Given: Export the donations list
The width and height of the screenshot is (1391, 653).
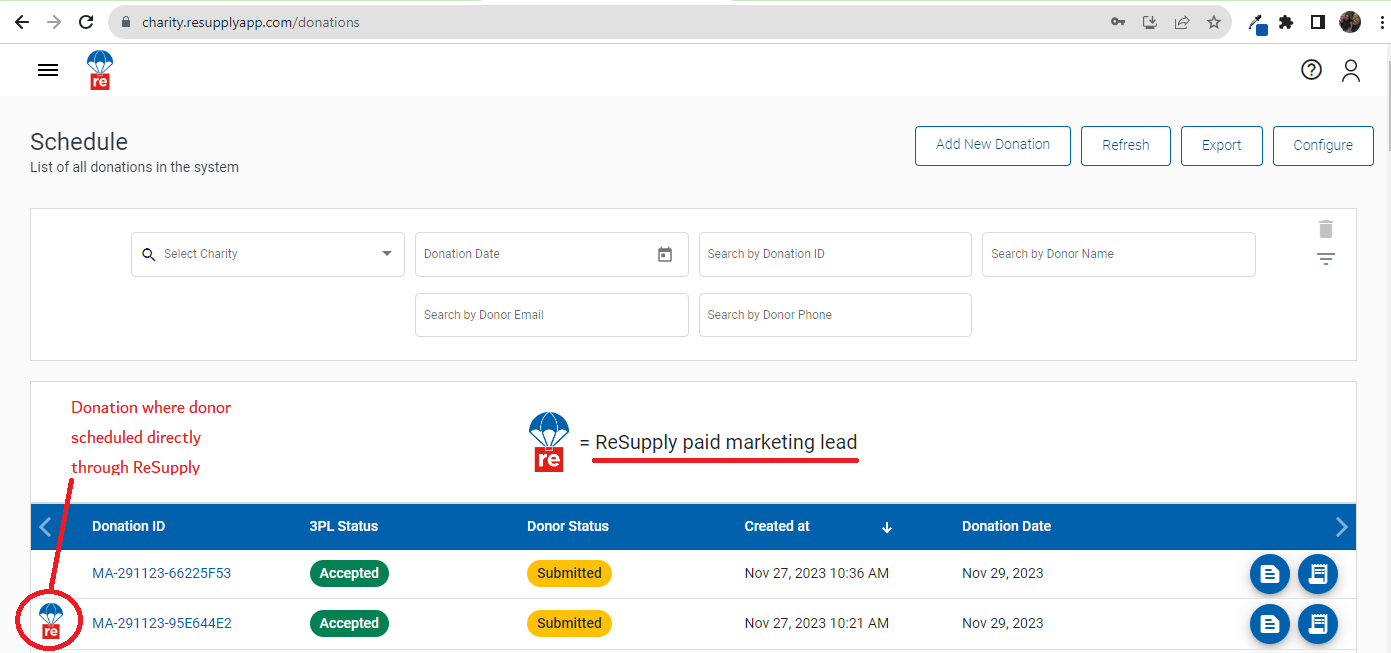Looking at the screenshot, I should pyautogui.click(x=1222, y=145).
